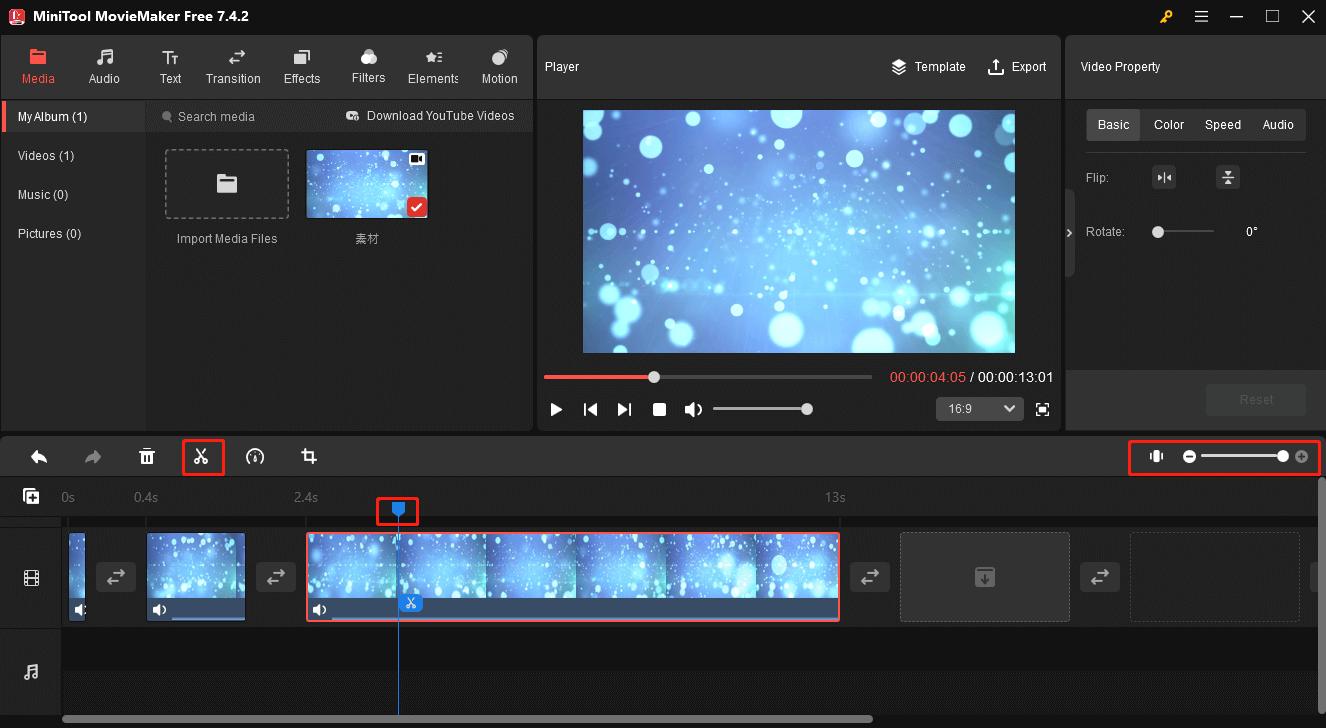Switch to Color property tab
The image size is (1326, 728).
[x=1168, y=125]
